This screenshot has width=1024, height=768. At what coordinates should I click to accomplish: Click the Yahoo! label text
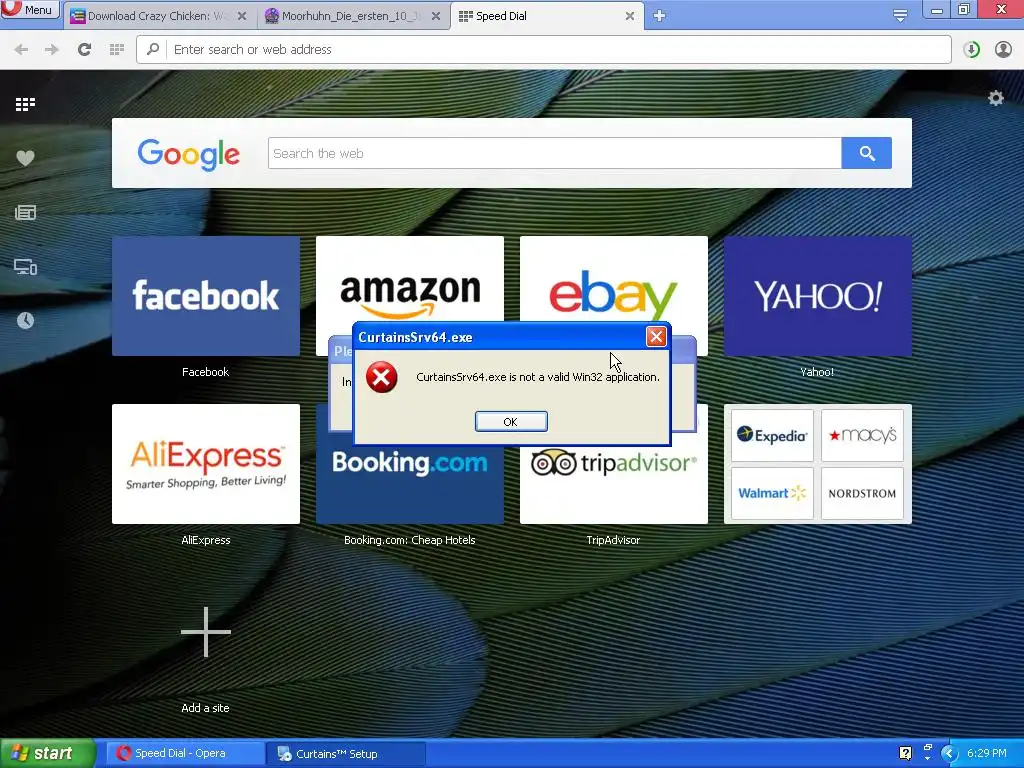coord(817,372)
